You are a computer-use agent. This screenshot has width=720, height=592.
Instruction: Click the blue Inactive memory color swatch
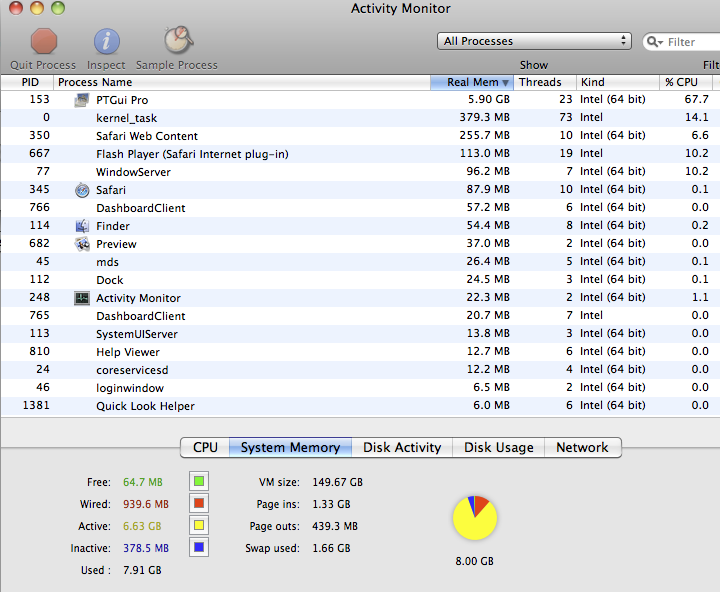click(x=199, y=547)
